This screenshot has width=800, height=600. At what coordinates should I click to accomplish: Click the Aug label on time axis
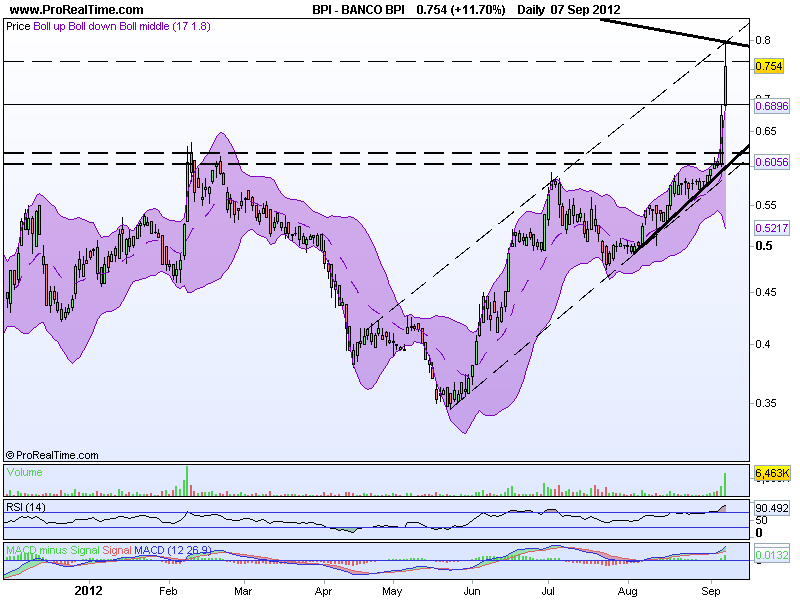pos(628,591)
